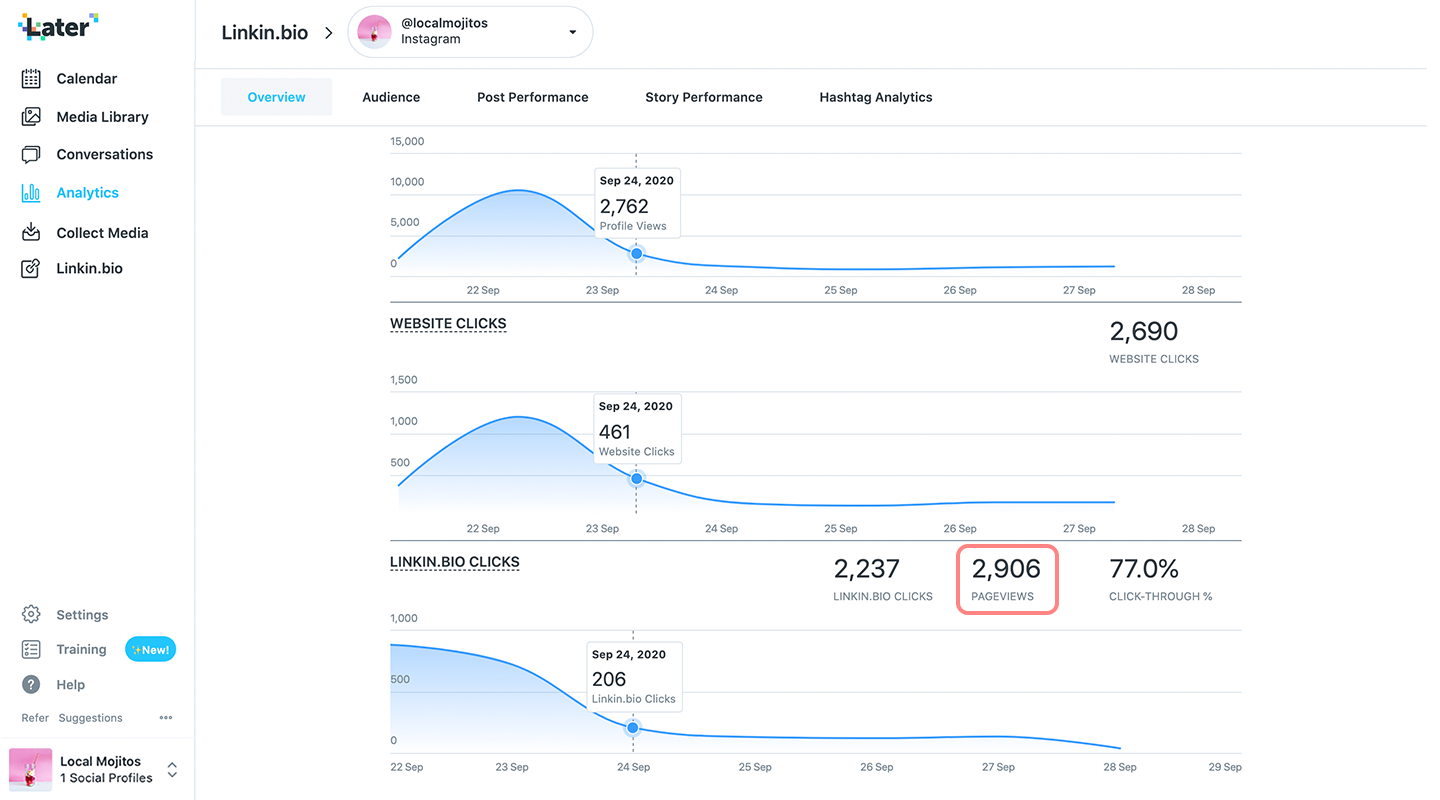Click the Training checklist icon
Screen dimensions: 1440x800
[x=31, y=649]
